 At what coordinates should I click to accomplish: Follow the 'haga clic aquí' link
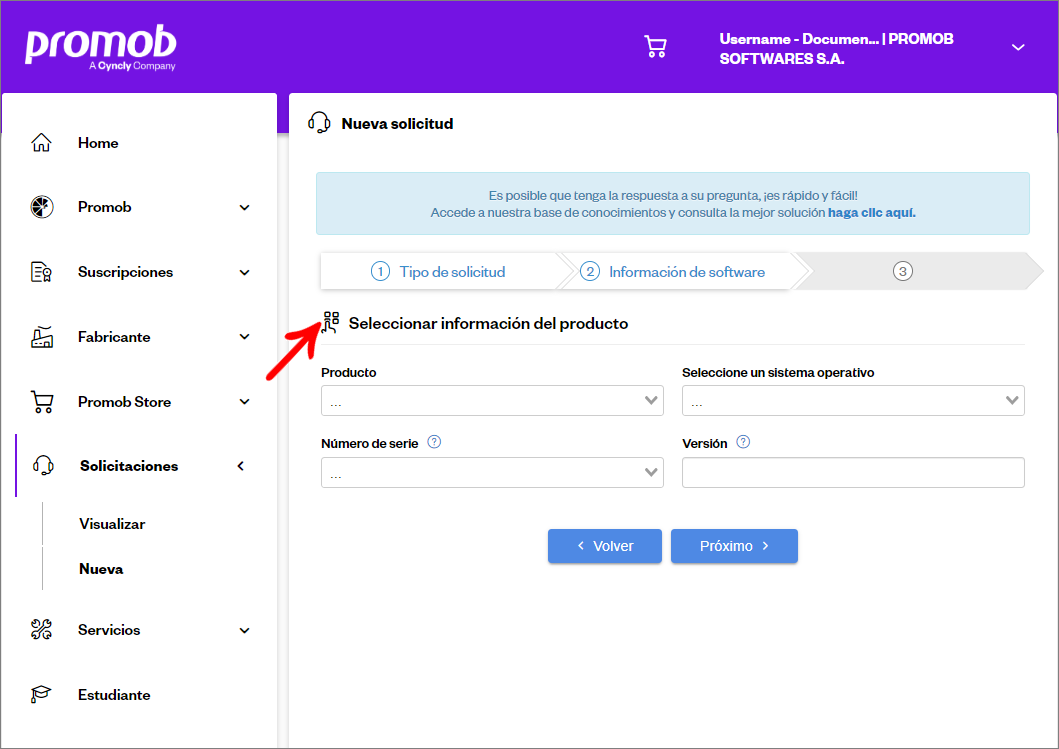pyautogui.click(x=871, y=213)
